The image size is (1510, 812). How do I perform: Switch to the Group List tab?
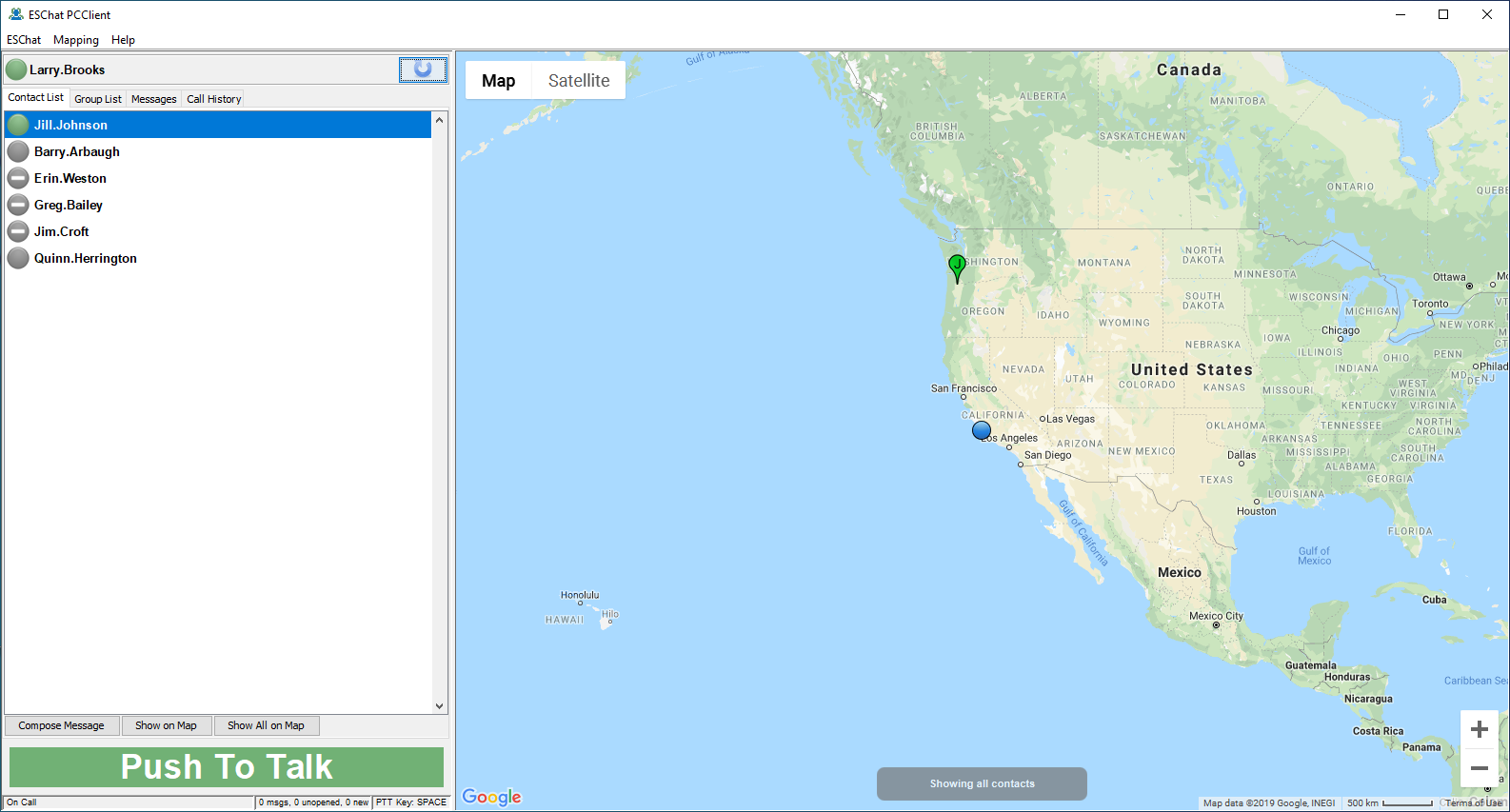click(98, 99)
